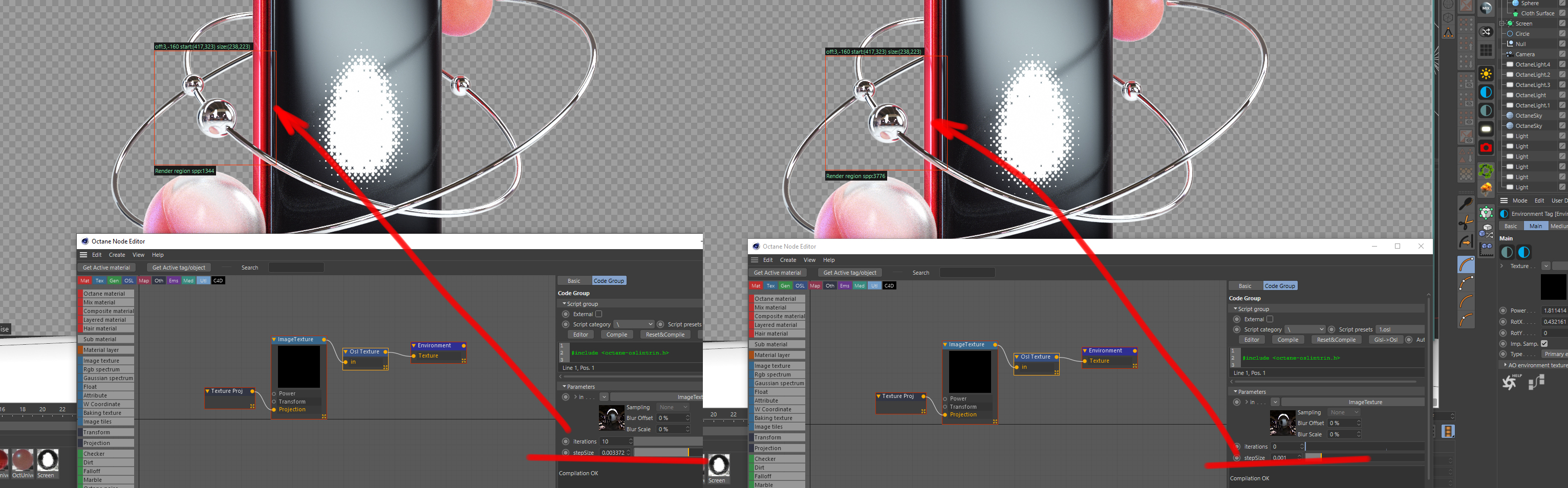Image resolution: width=1568 pixels, height=488 pixels.
Task: Collapse Parameters section in left editor
Action: coord(564,387)
